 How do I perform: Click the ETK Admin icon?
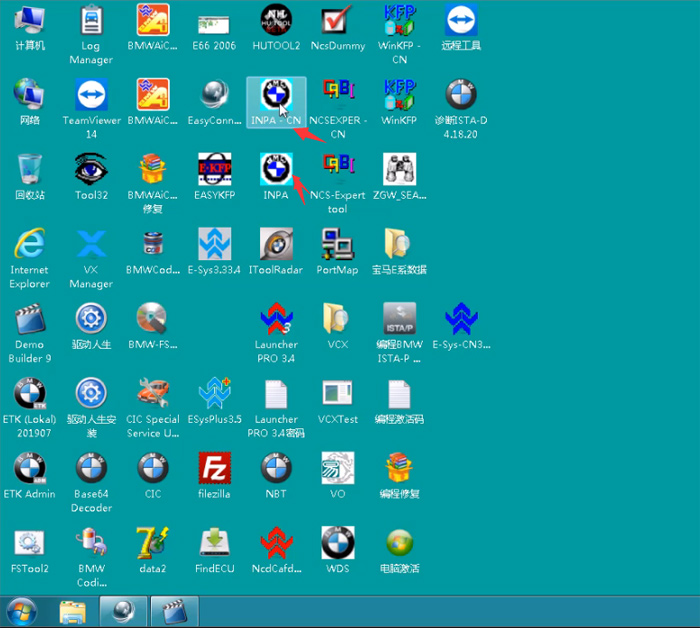(30, 475)
